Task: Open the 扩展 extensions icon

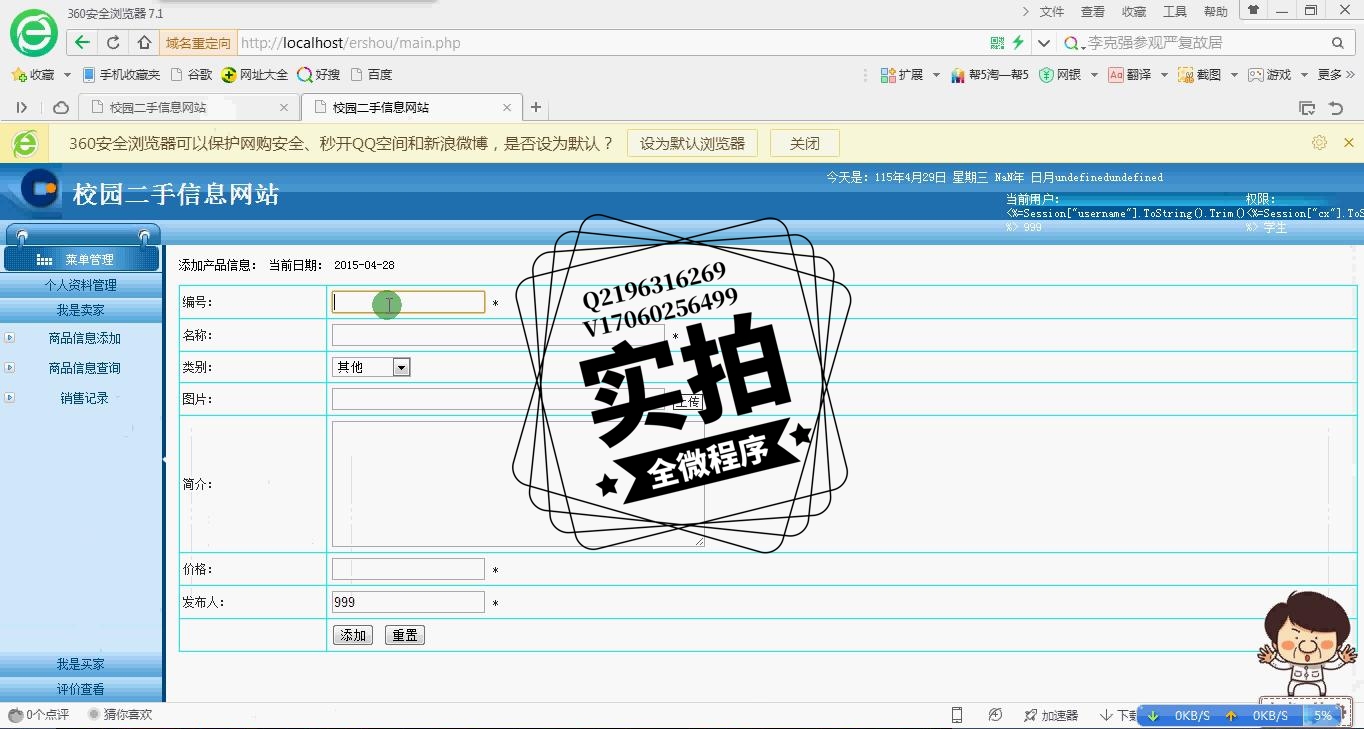Action: pos(902,75)
